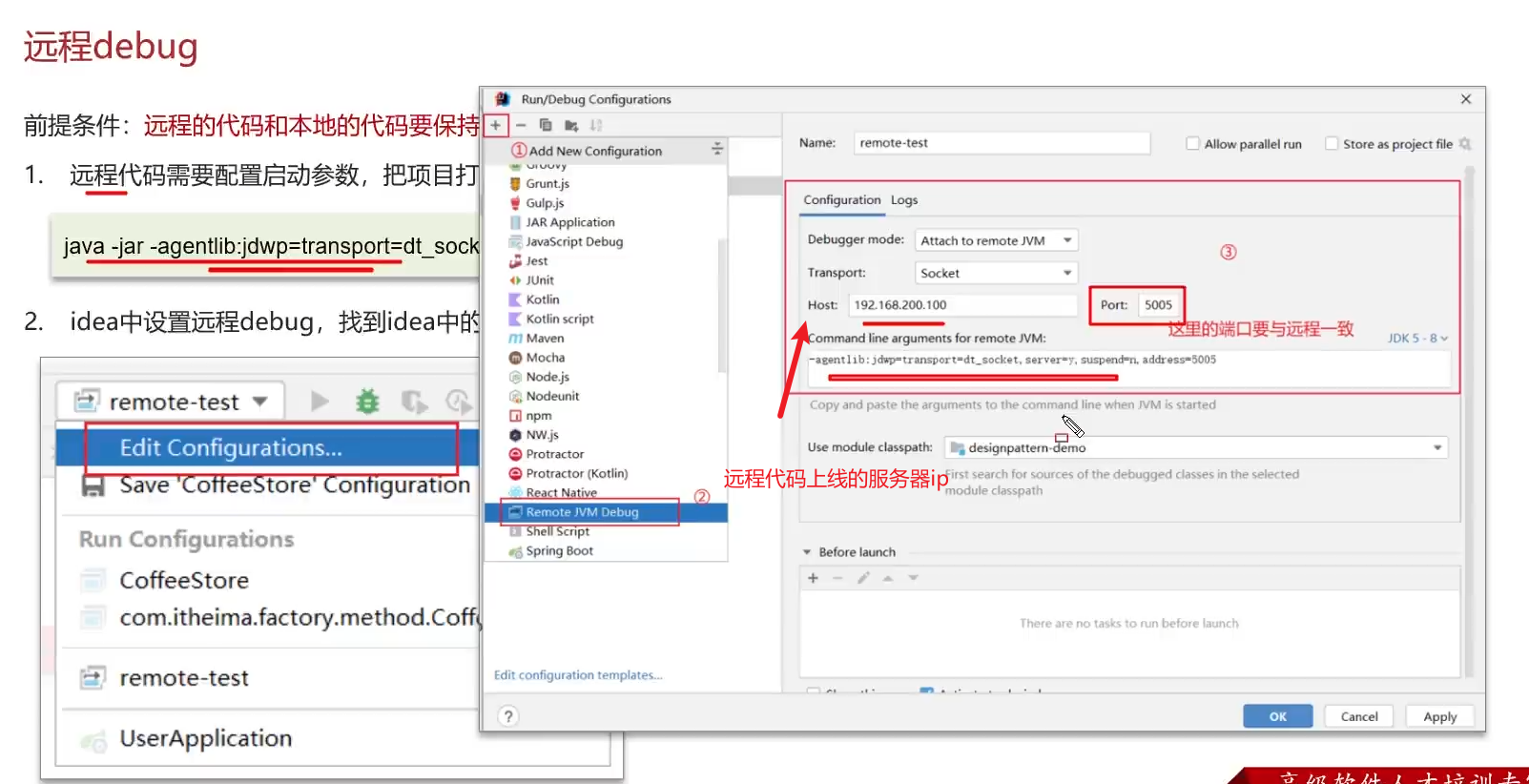Click the green Debug bug icon
1529x784 pixels.
(367, 402)
